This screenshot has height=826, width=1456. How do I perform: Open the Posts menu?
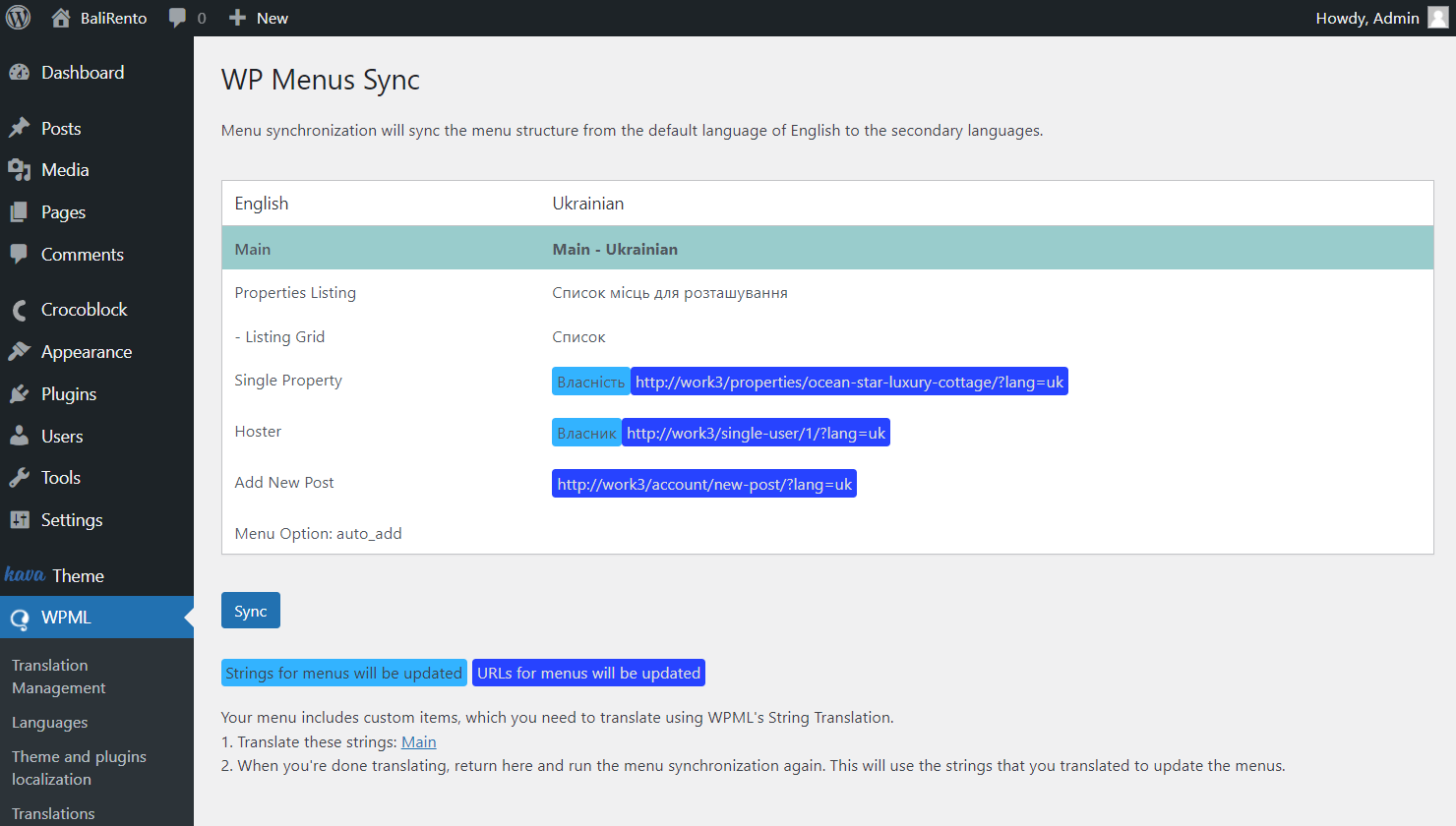pyautogui.click(x=61, y=128)
